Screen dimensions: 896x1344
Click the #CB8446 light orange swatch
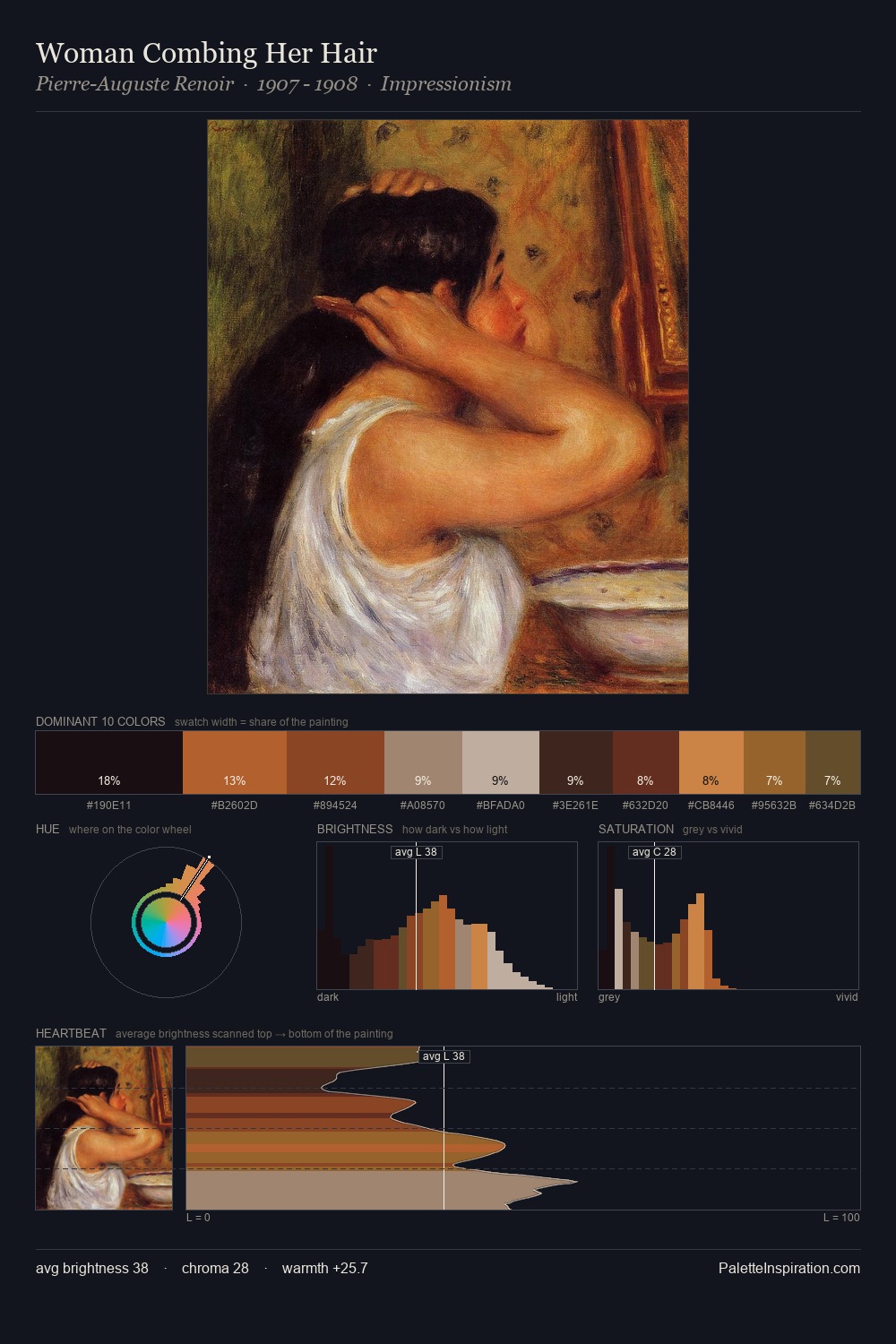[711, 762]
